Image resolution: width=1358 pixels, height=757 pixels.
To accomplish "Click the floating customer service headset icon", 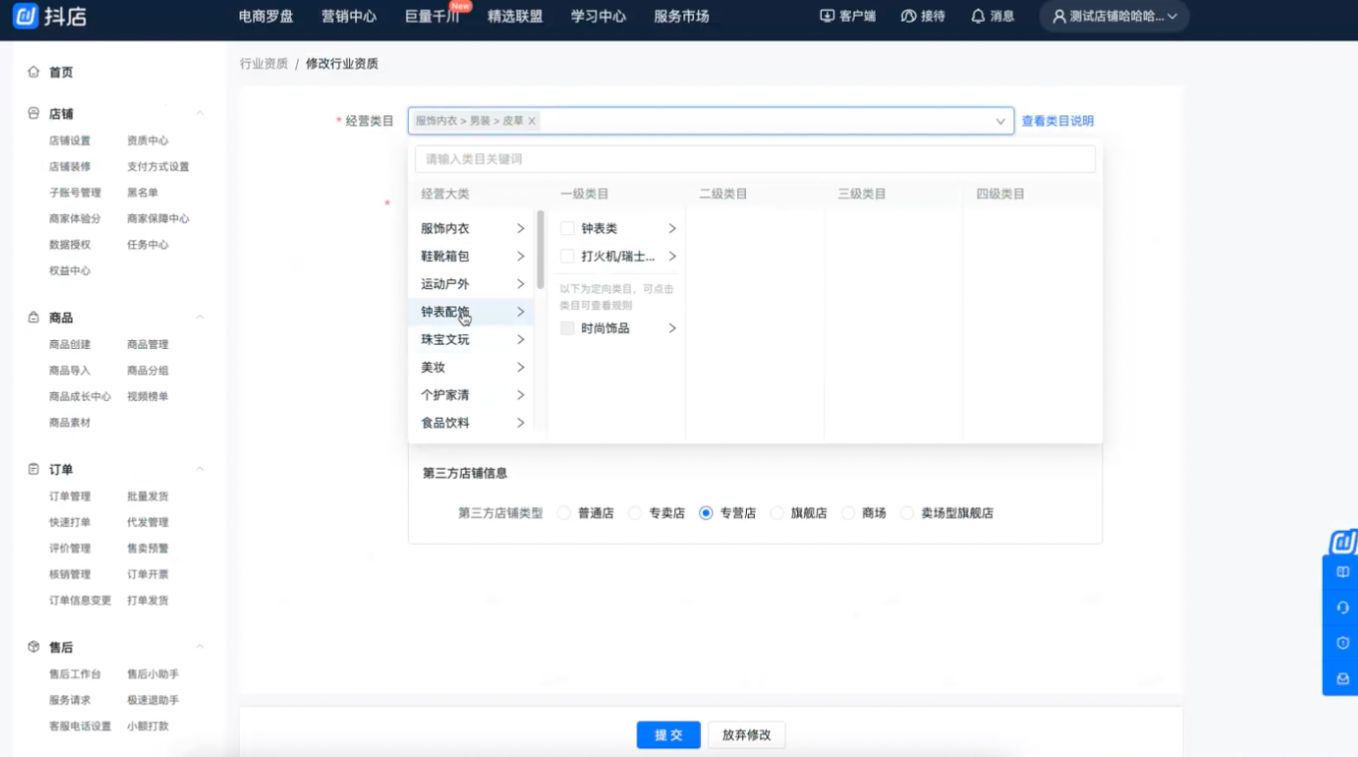I will click(1342, 608).
